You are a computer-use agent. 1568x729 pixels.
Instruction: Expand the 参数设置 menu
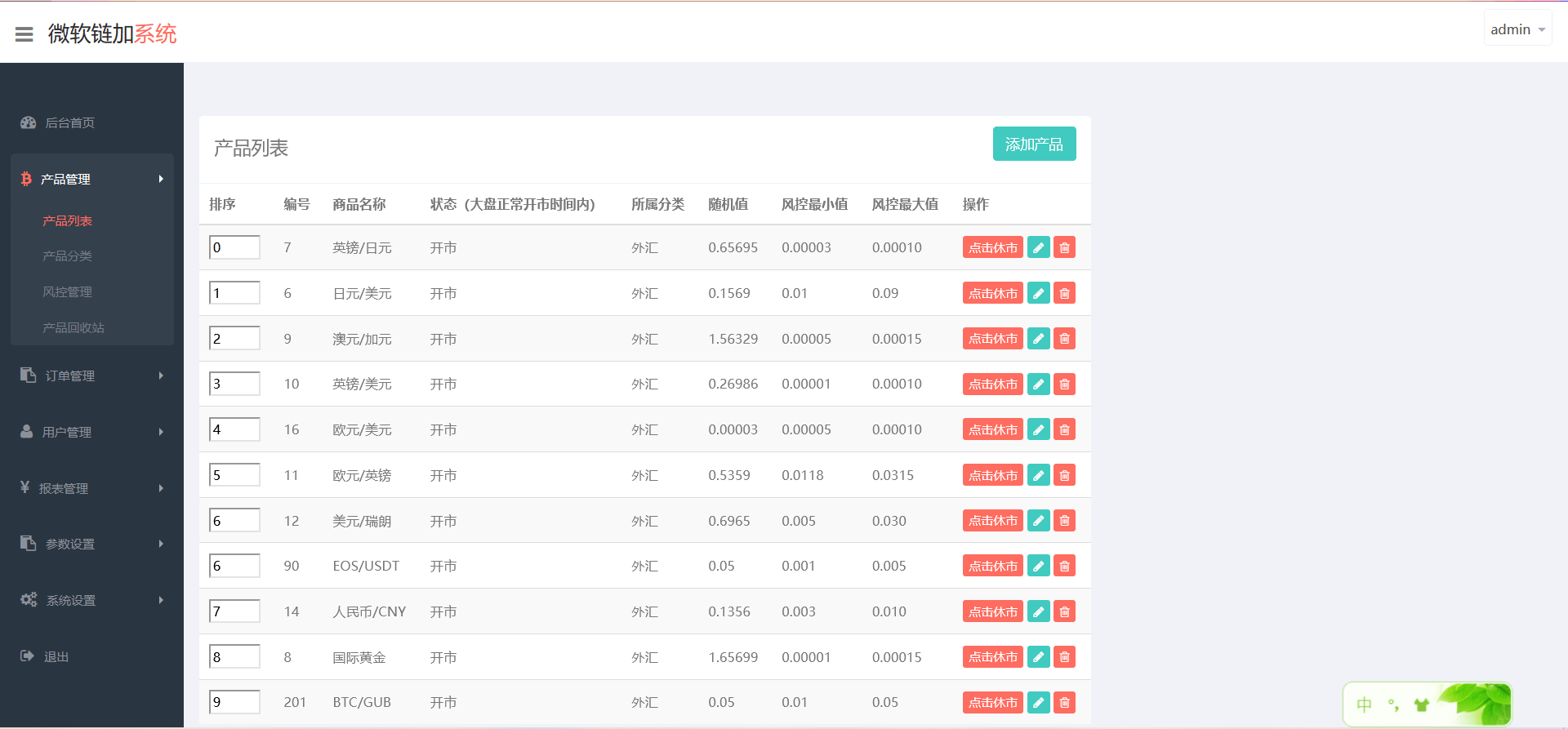click(x=92, y=544)
